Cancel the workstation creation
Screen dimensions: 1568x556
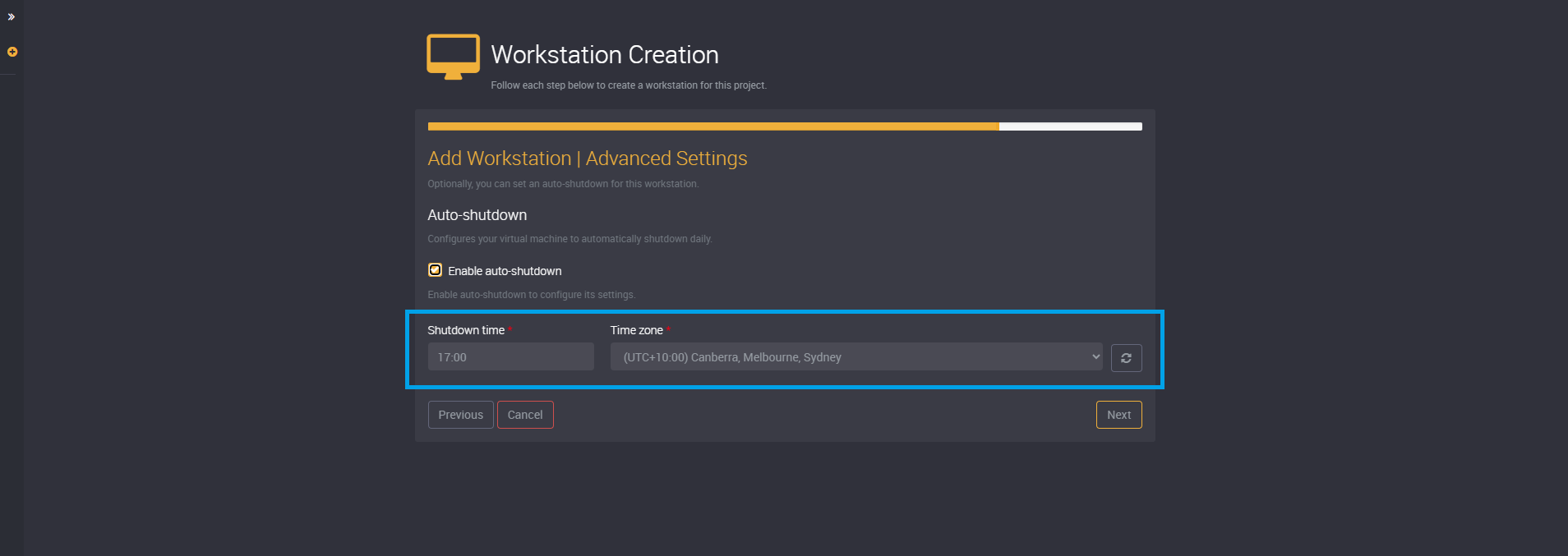(x=525, y=415)
